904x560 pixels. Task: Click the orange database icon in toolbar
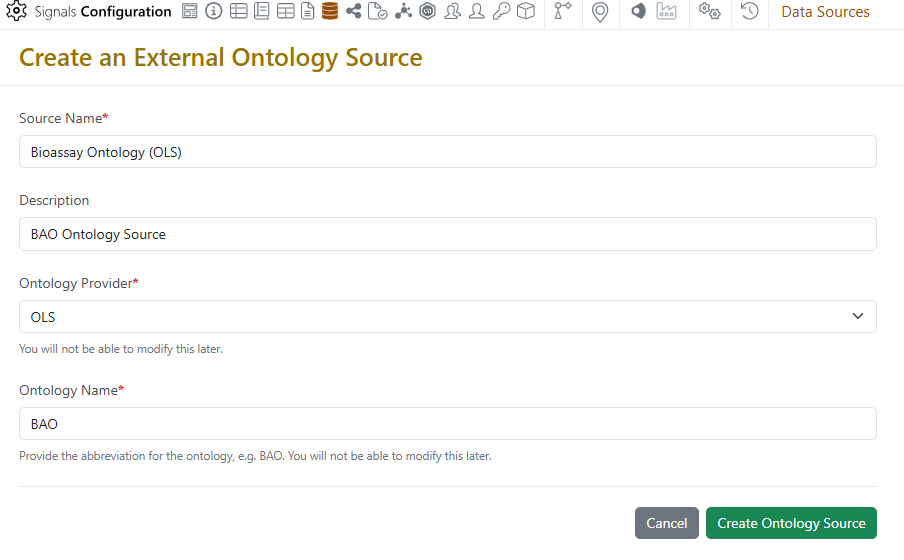(330, 12)
